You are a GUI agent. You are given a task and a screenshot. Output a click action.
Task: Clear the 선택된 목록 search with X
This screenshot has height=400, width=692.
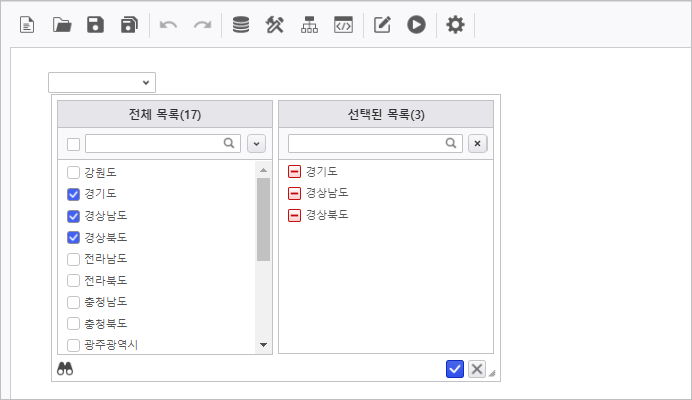(x=477, y=143)
